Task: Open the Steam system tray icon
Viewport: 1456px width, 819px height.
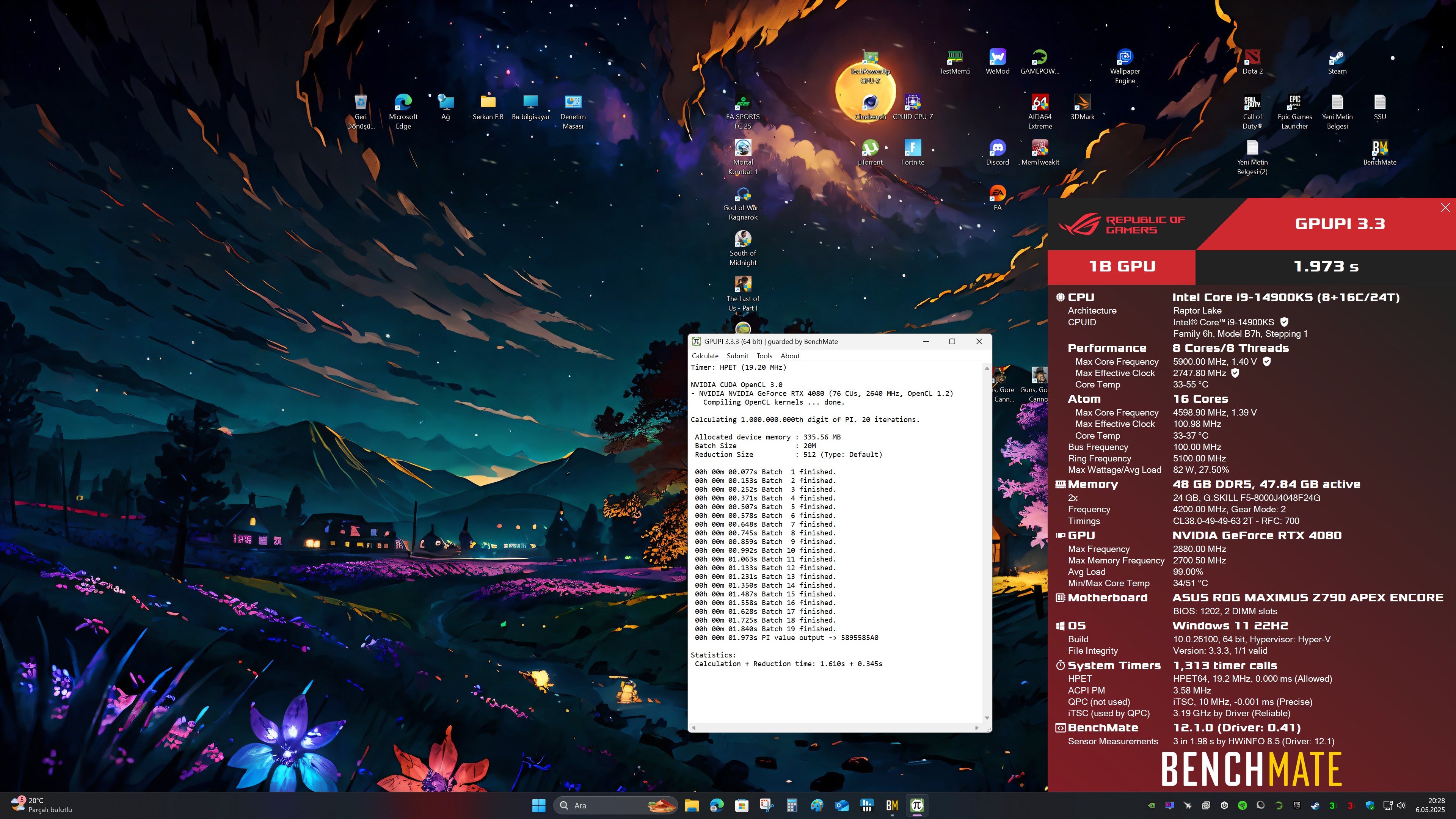Action: coord(1315,805)
